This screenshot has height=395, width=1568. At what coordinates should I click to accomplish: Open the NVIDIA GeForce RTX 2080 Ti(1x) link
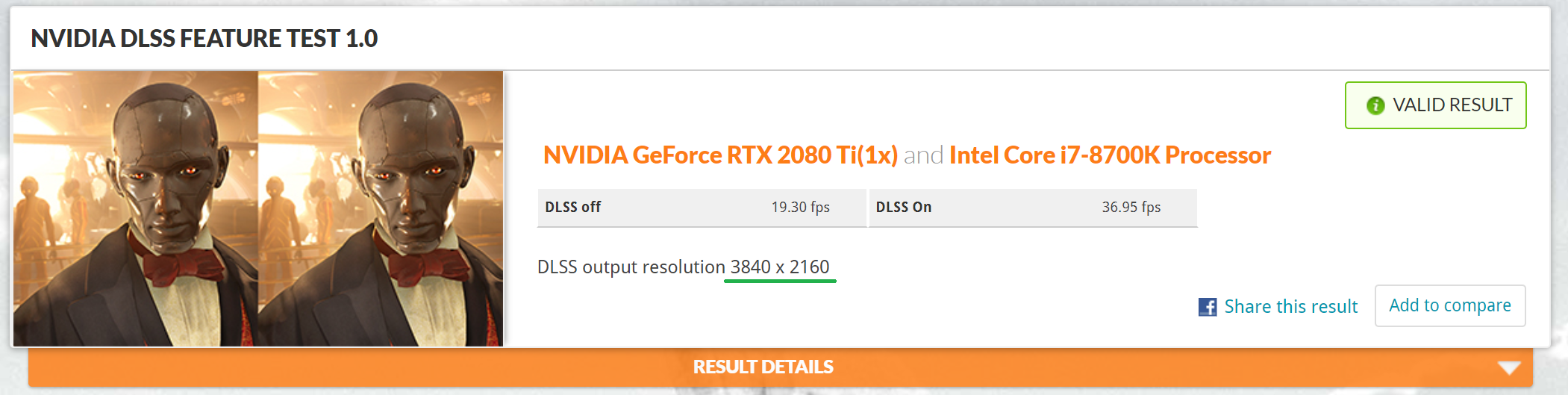click(x=719, y=155)
